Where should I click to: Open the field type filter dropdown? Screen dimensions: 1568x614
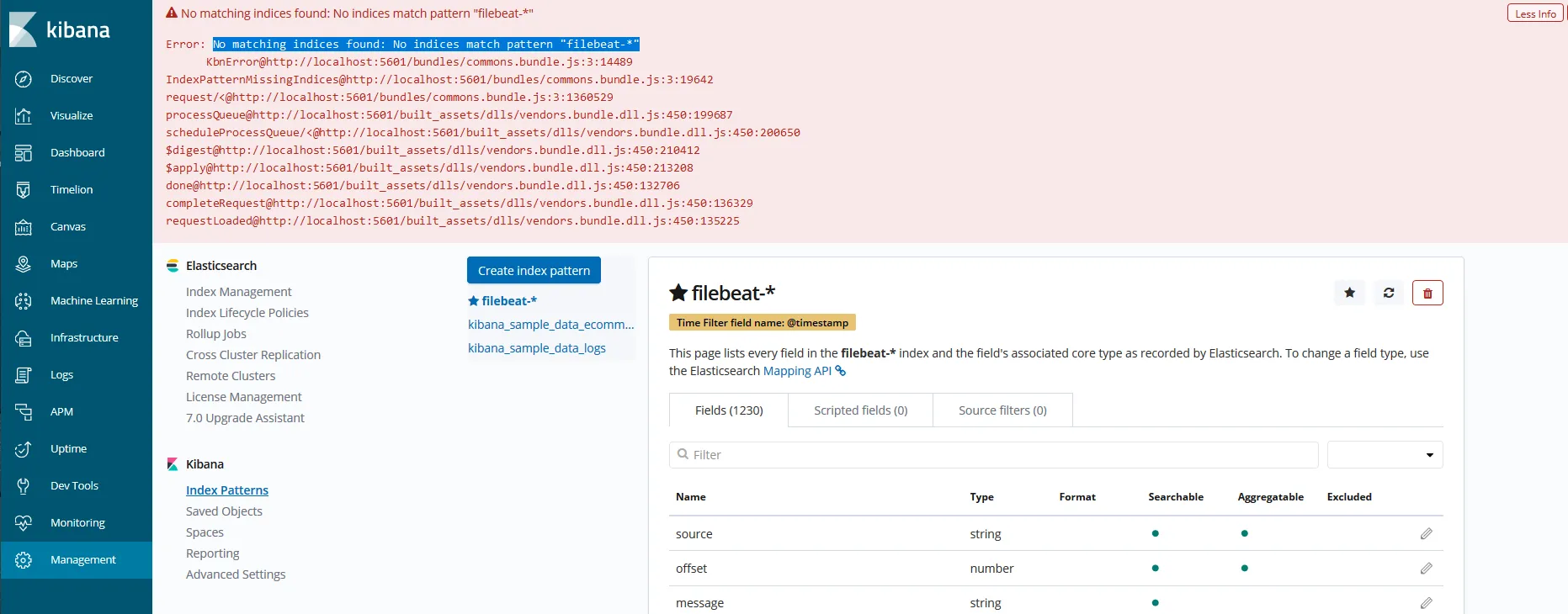[x=1385, y=455]
